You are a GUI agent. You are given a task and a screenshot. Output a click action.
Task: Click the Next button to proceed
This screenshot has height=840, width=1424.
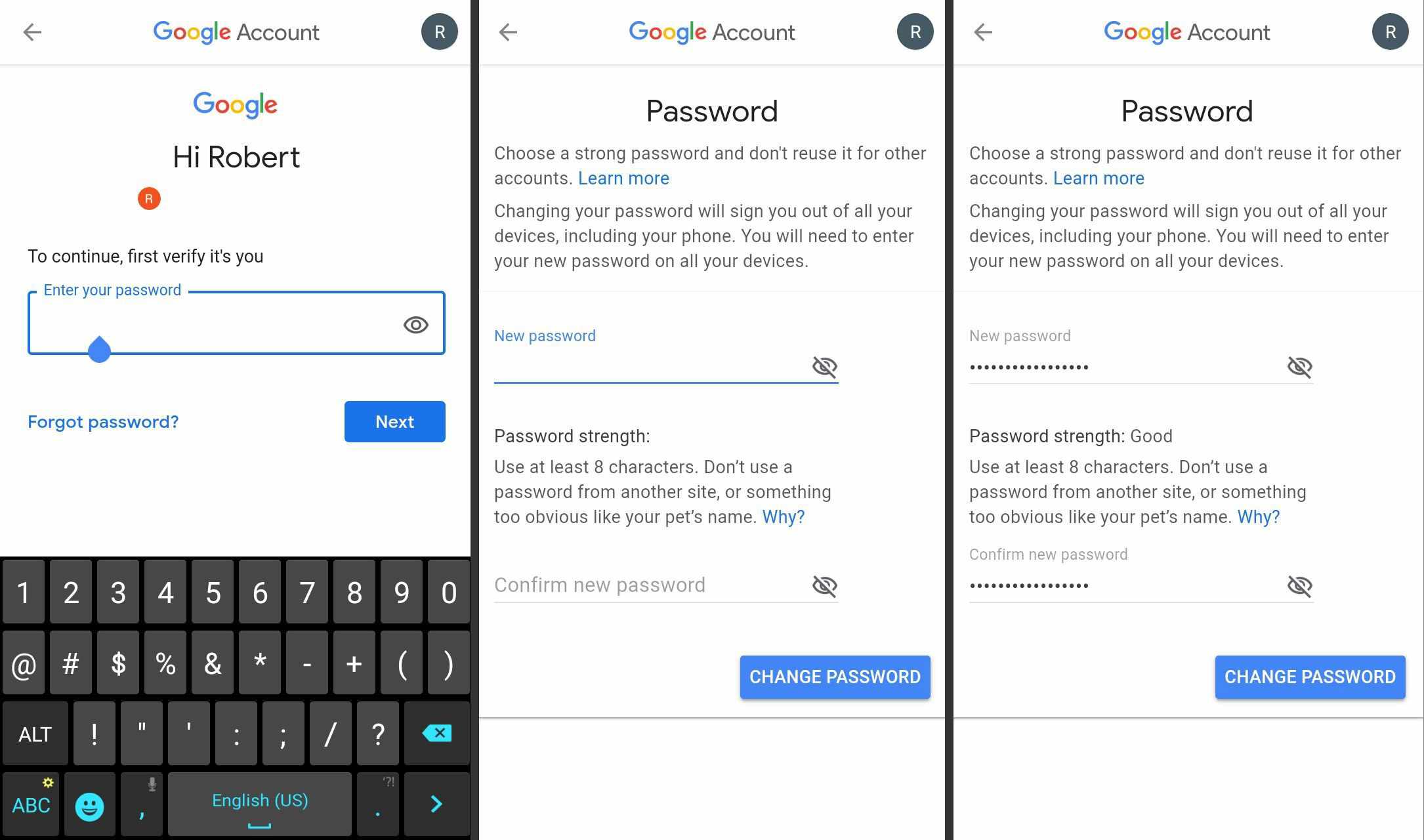click(x=395, y=421)
